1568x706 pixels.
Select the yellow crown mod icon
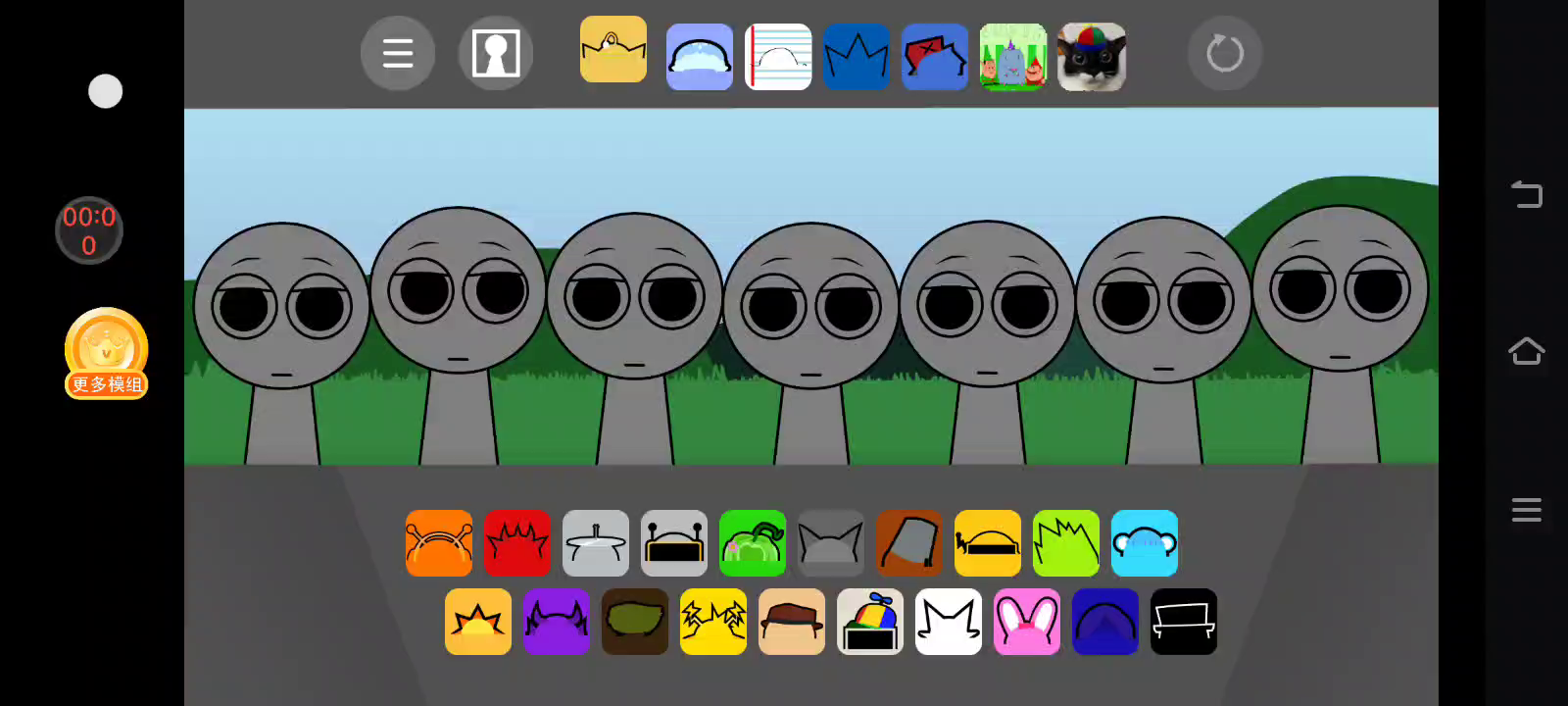(613, 49)
